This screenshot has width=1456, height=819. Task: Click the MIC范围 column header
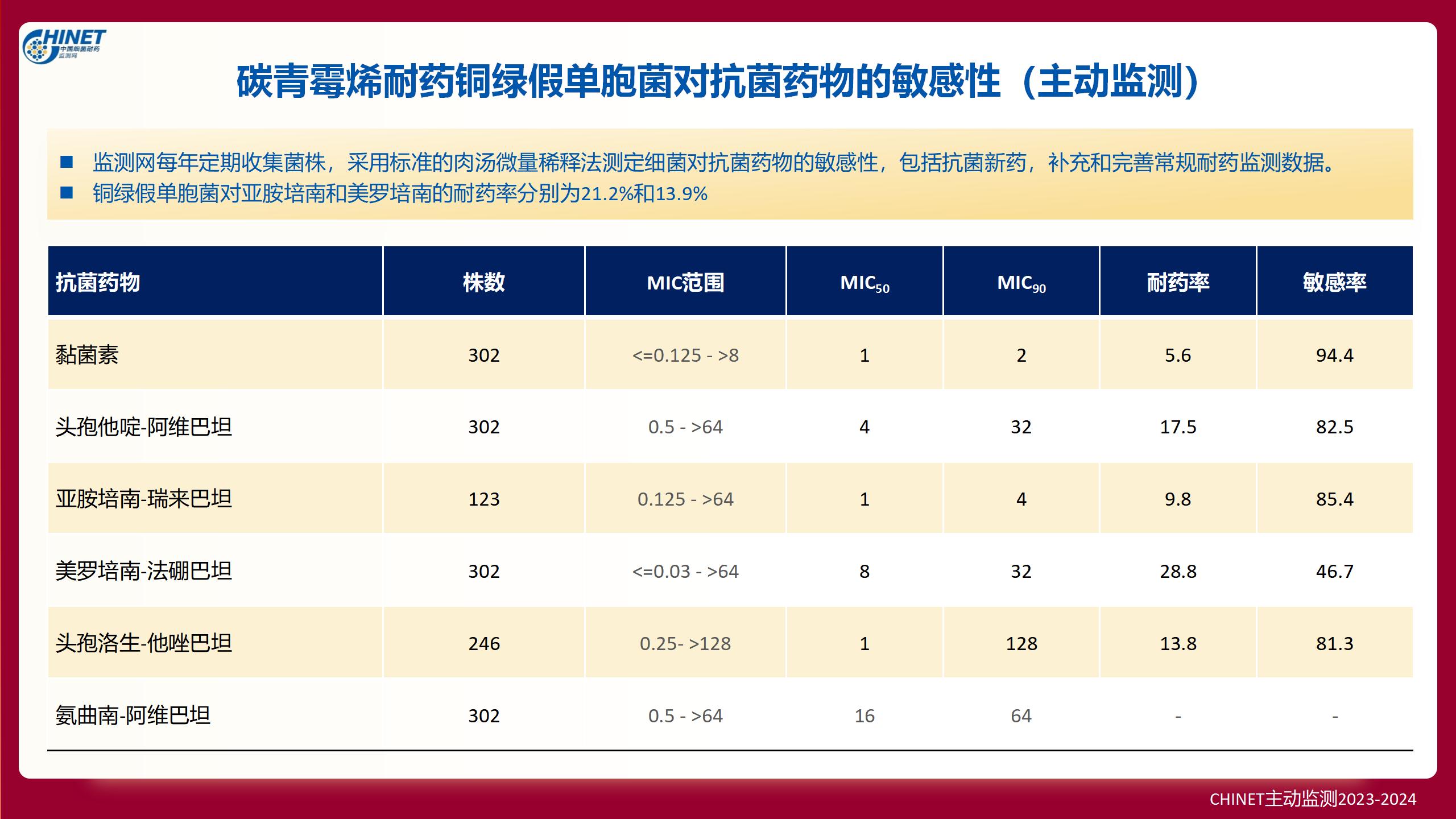pos(685,283)
